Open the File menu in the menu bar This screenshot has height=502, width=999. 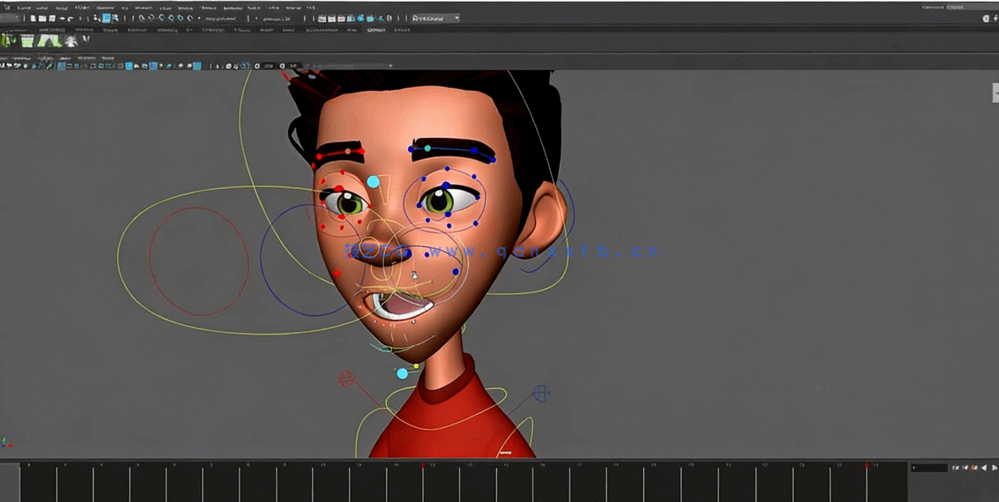[x=18, y=6]
